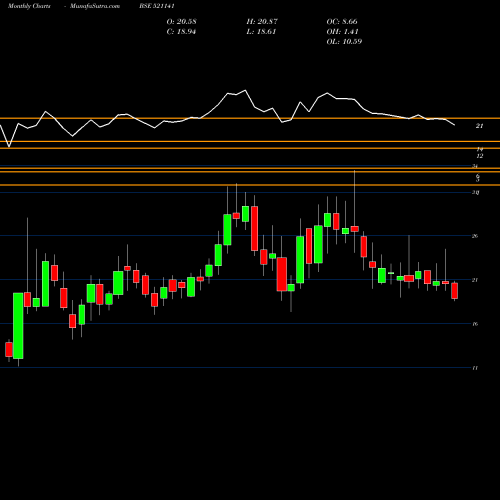500x500 pixels.
Task: Click the price axis label '11'
Action: 475,368
